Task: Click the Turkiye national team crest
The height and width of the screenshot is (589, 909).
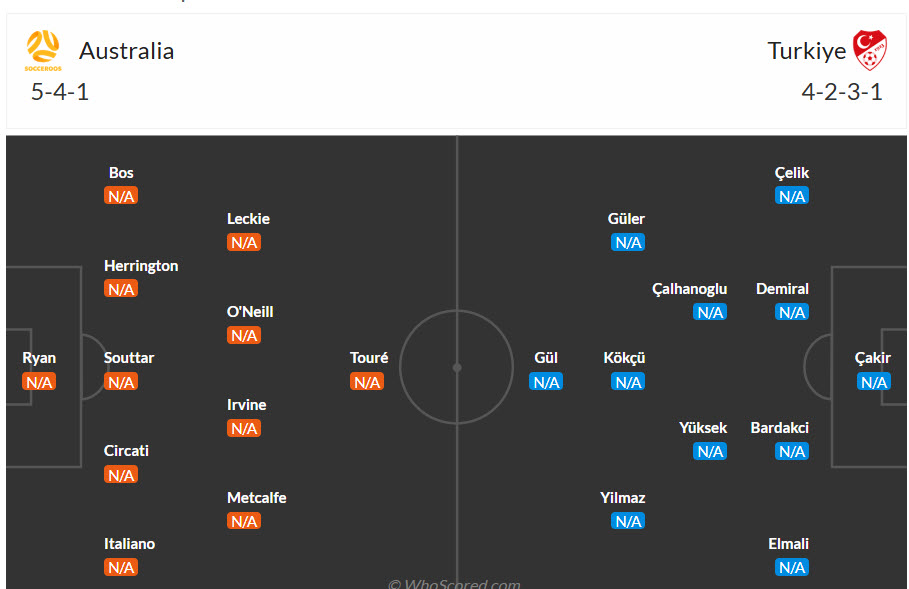Action: click(x=869, y=50)
